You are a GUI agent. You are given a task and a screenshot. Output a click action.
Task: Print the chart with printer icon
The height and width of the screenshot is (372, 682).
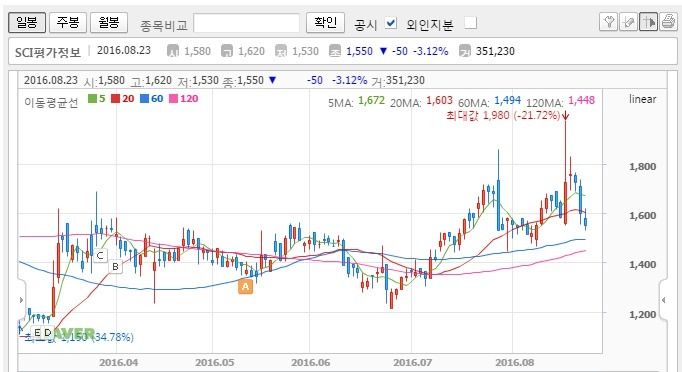[x=668, y=21]
